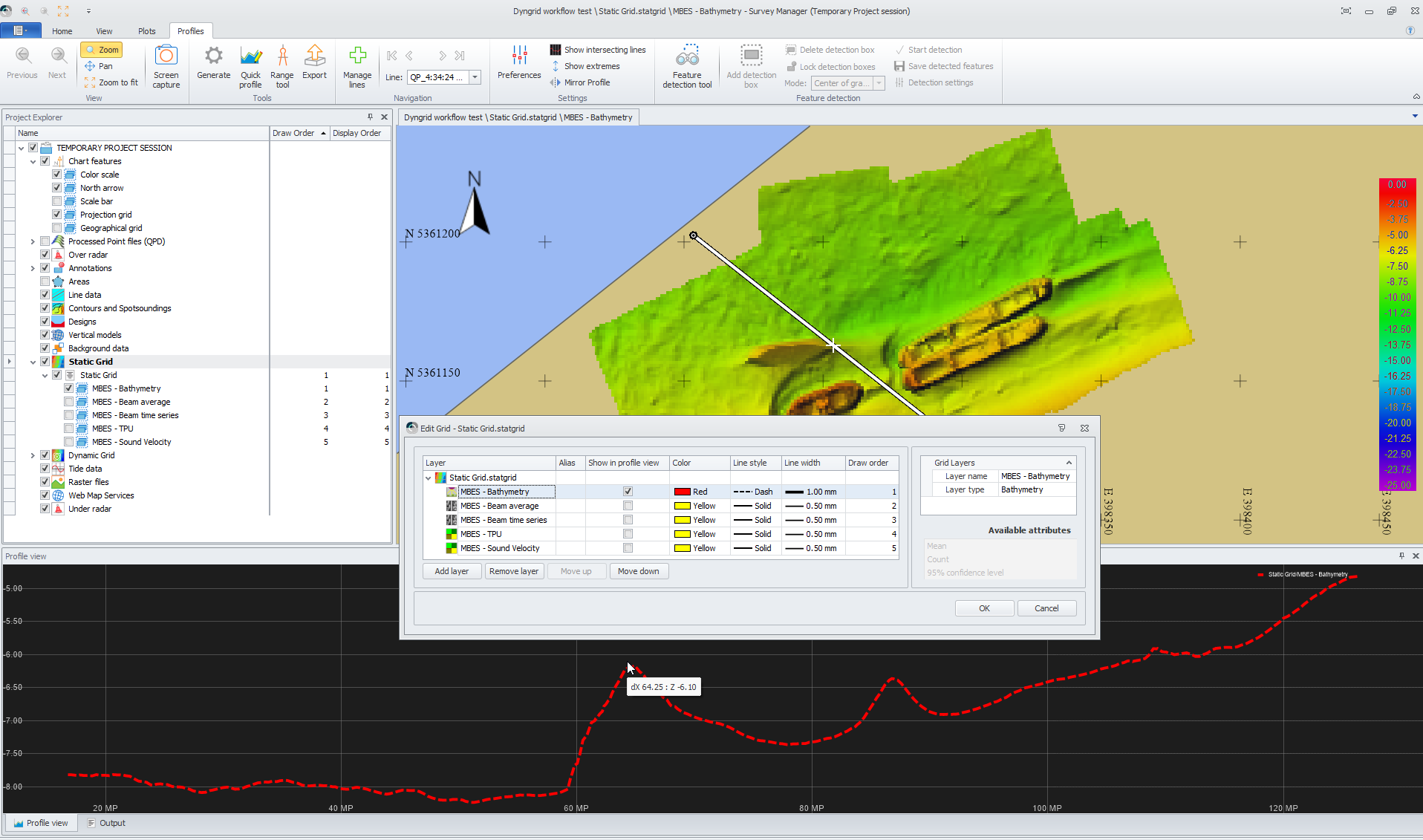Open the Line selection dropdown
The image size is (1423, 840).
(x=475, y=77)
